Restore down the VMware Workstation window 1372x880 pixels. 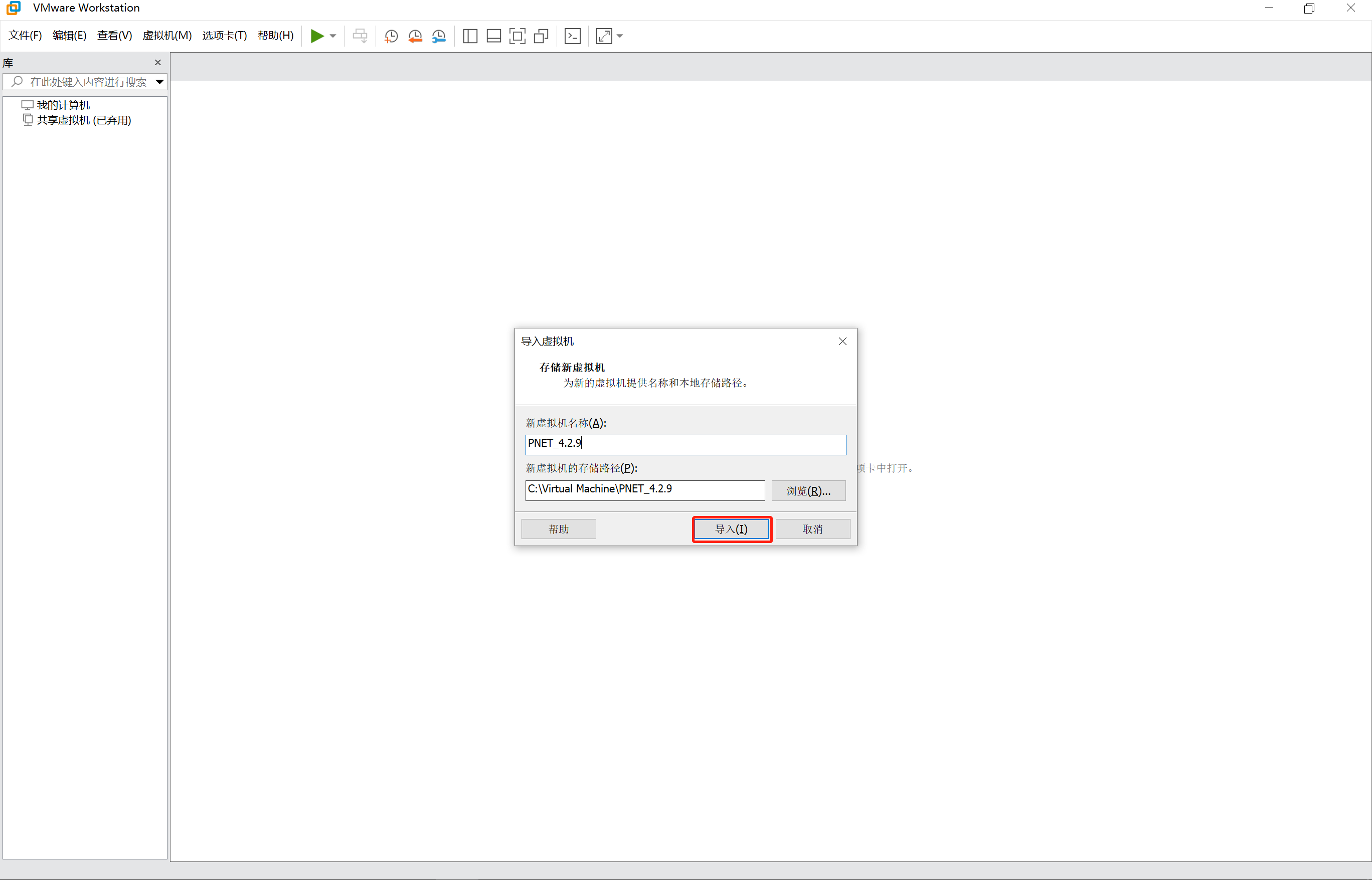pyautogui.click(x=1309, y=8)
